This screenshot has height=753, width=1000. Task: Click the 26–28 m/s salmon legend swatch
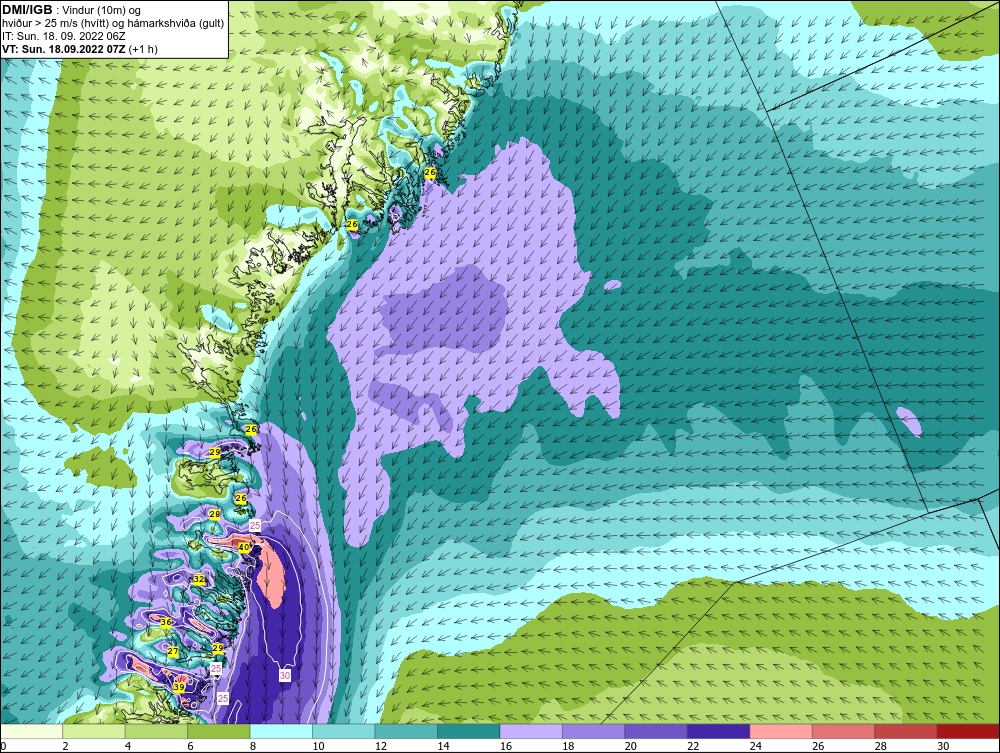pyautogui.click(x=844, y=731)
